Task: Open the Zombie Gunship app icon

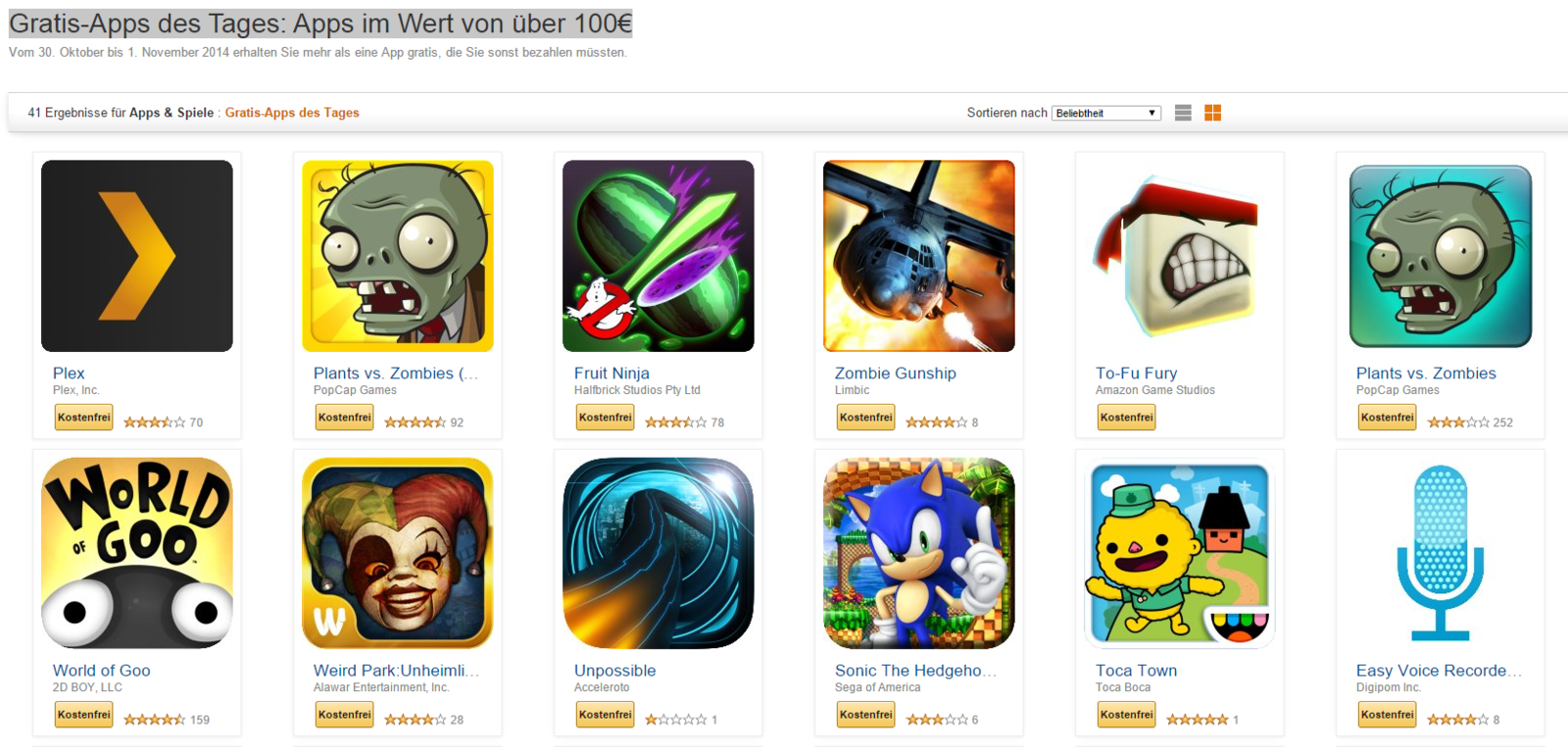Action: click(x=919, y=256)
